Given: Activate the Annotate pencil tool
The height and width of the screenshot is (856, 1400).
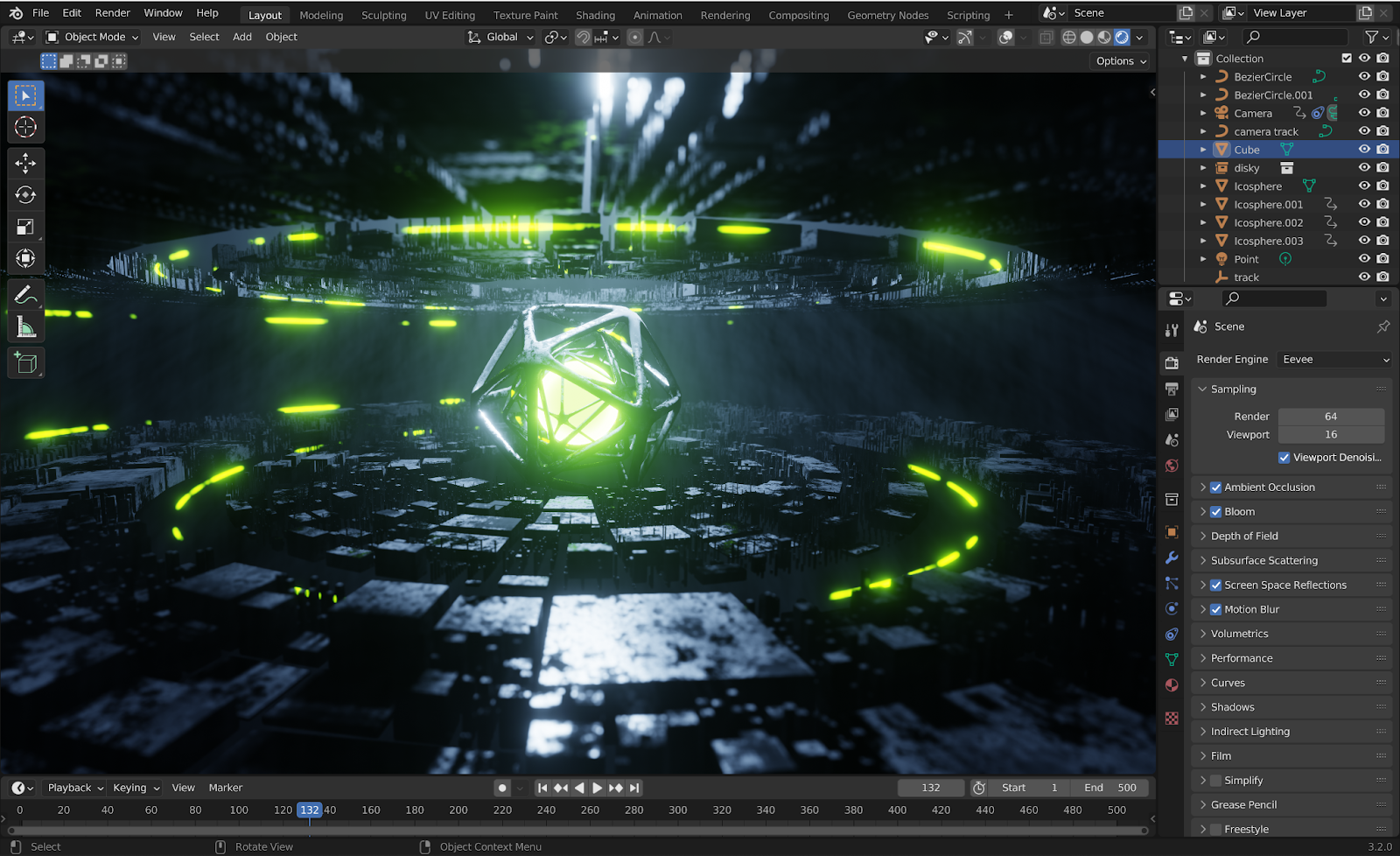Looking at the screenshot, I should click(25, 295).
